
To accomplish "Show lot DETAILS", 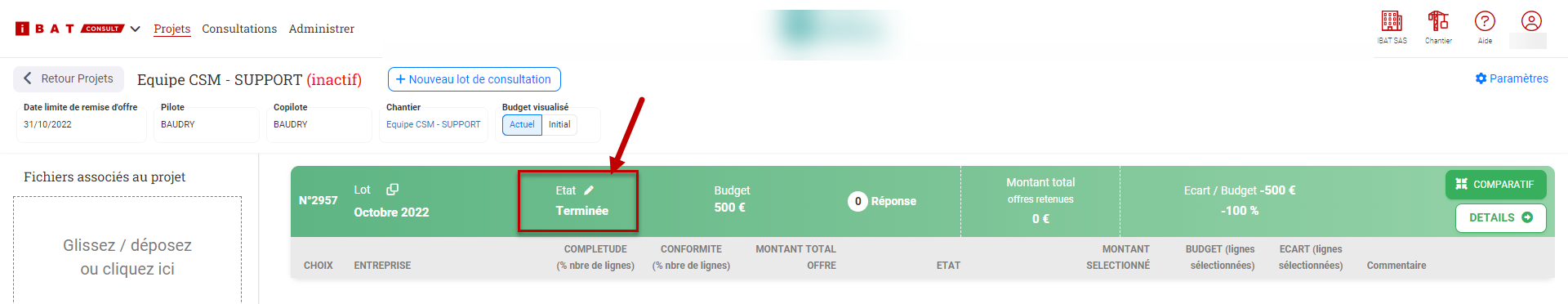I will pyautogui.click(x=1500, y=217).
